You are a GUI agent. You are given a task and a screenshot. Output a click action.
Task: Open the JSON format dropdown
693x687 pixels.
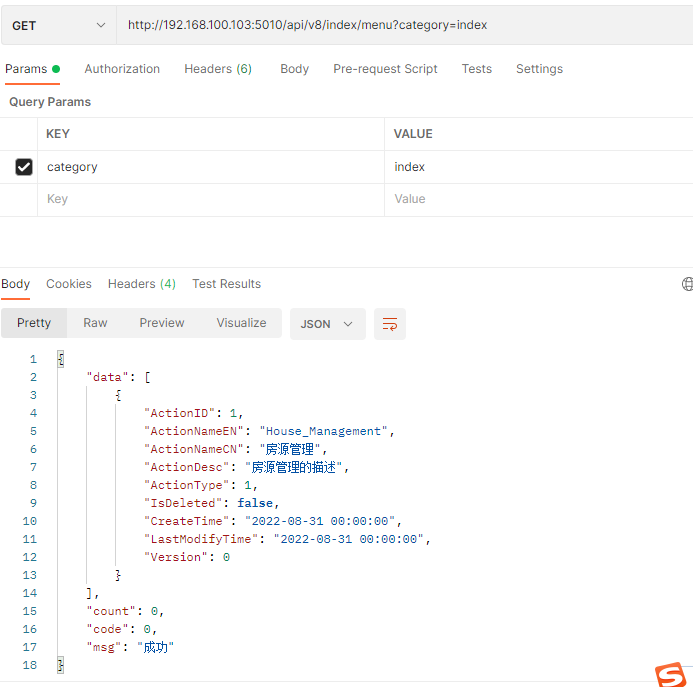click(x=327, y=324)
